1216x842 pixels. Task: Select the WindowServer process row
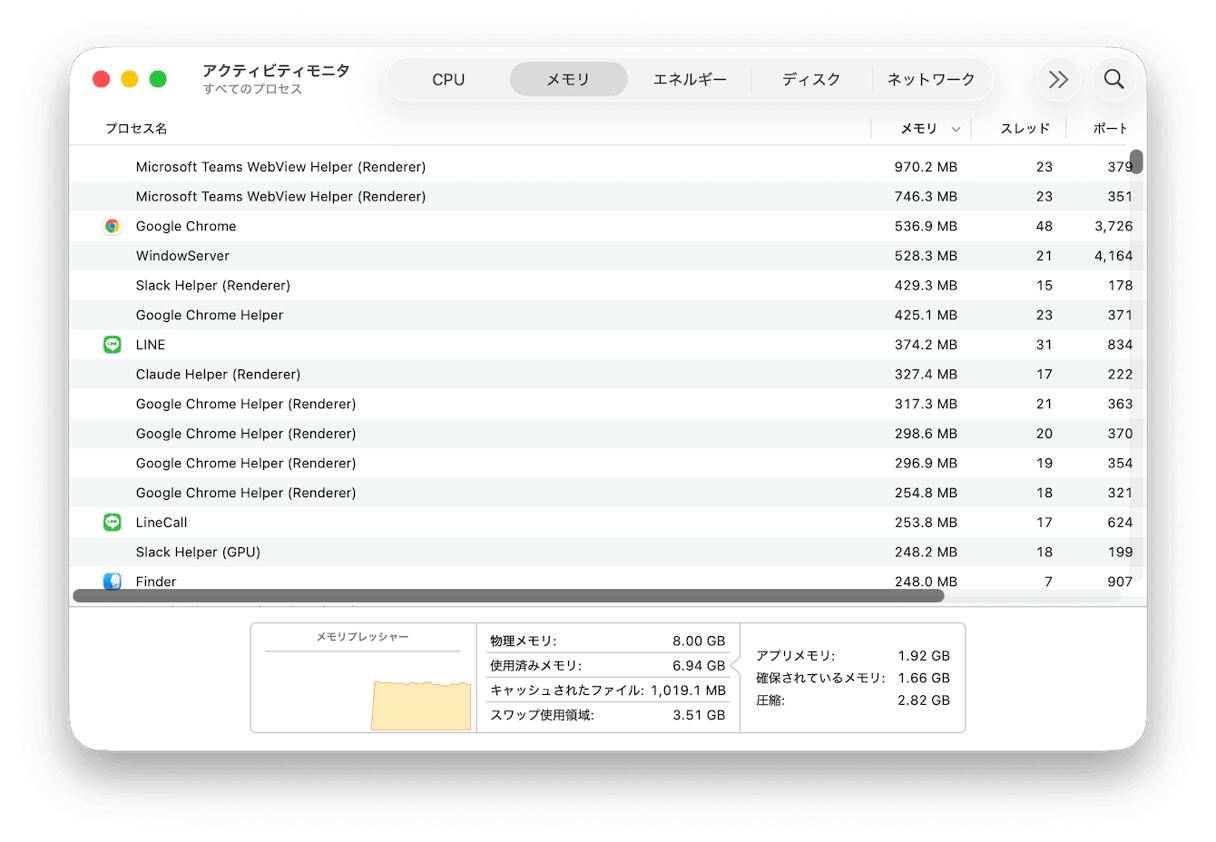click(400, 255)
